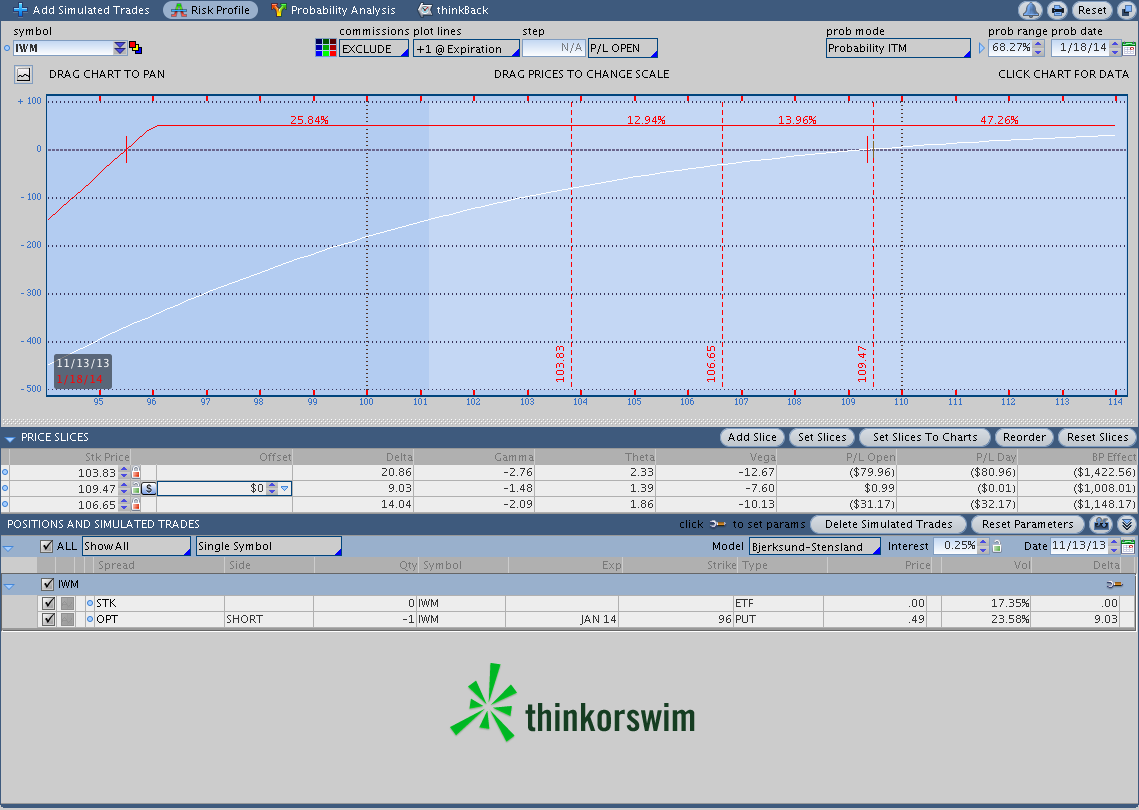Click the 11/13/13 date label on chart
This screenshot has width=1139, height=810.
[83, 363]
